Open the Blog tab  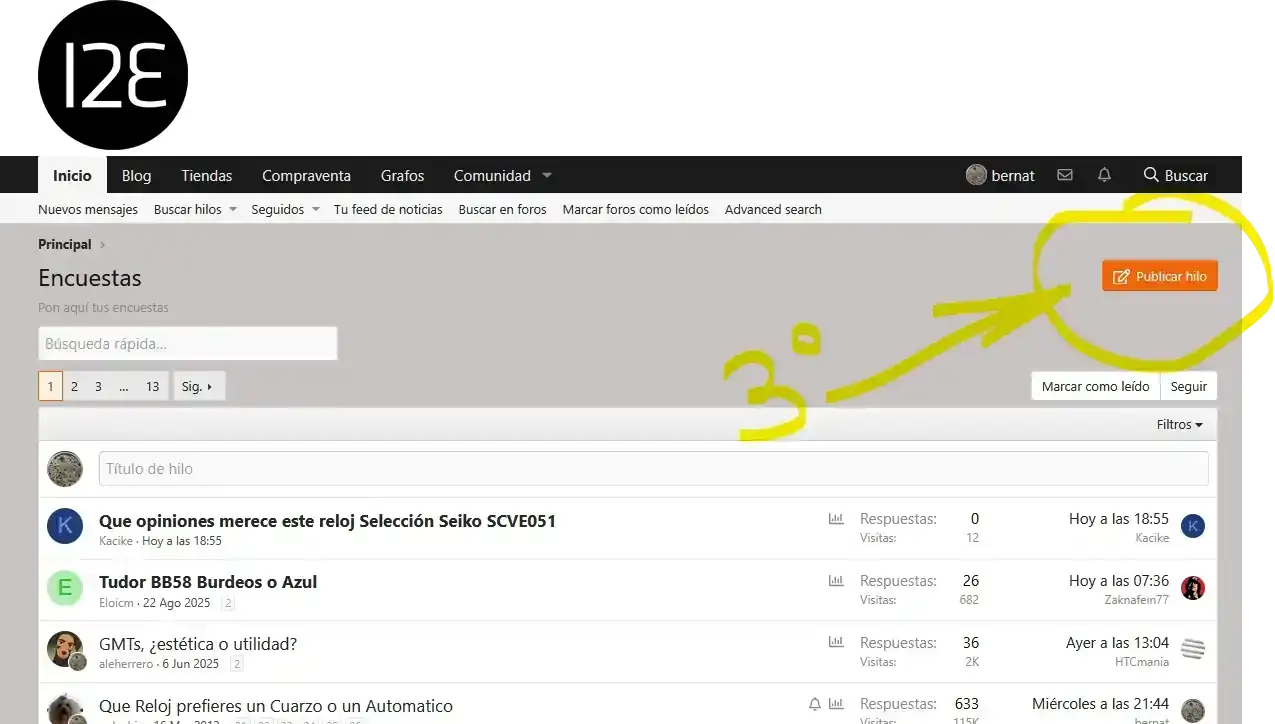(x=136, y=175)
